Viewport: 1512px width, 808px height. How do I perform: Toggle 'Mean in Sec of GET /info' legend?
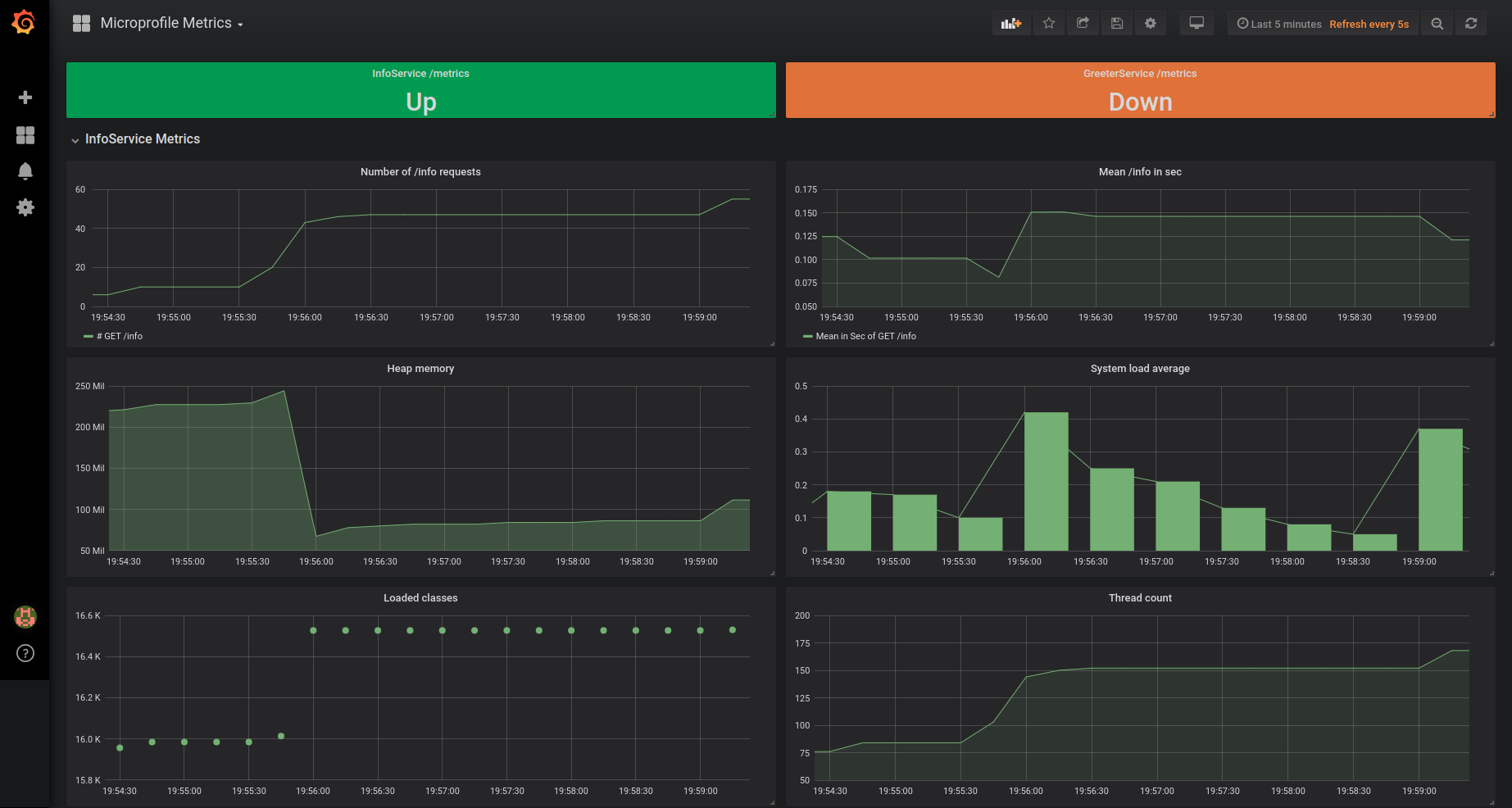coord(866,336)
